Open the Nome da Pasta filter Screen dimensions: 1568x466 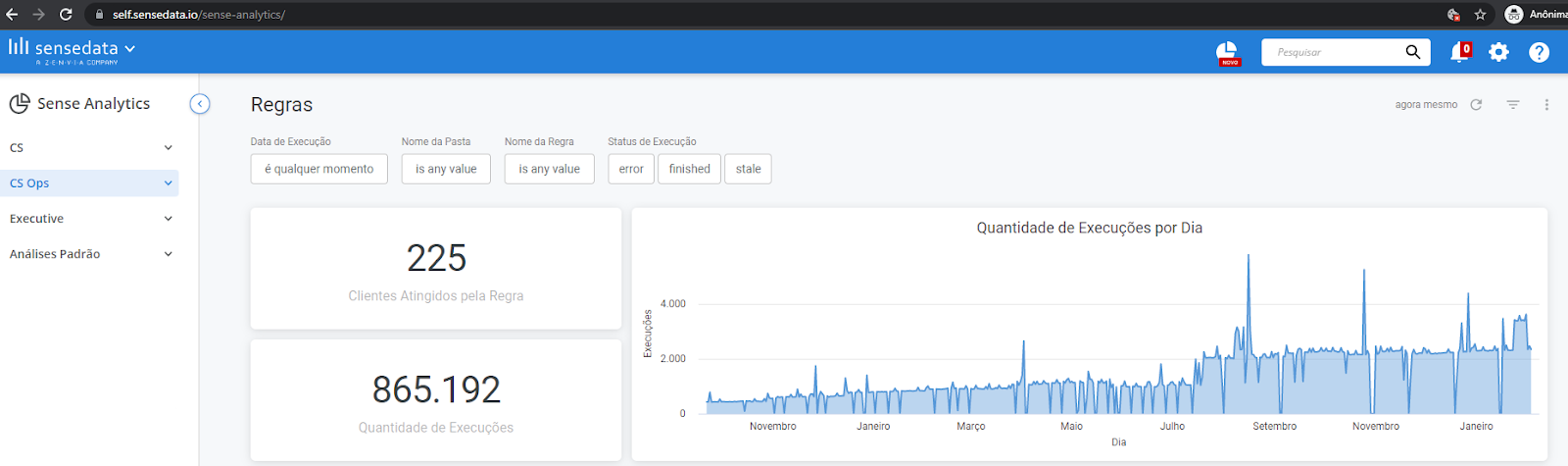pyautogui.click(x=446, y=169)
